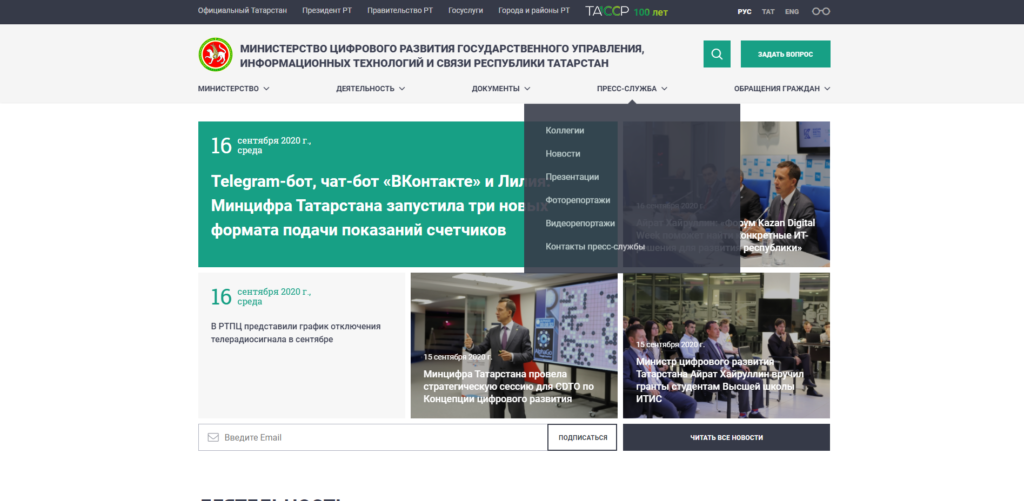Expand the Министерство menu chevron
Viewport: 1024px width, 501px height.
point(266,89)
